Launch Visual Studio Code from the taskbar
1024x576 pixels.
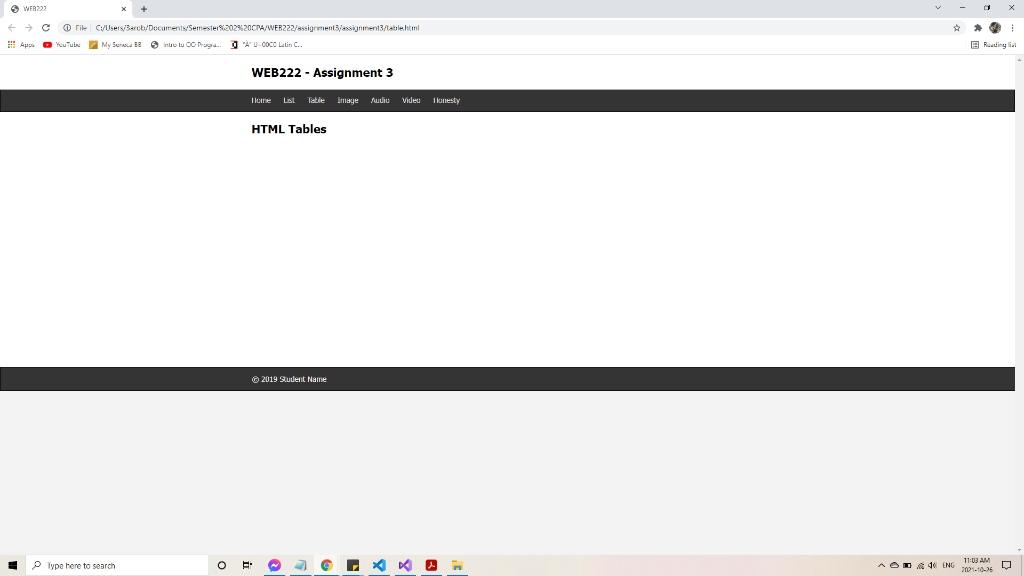pyautogui.click(x=379, y=565)
